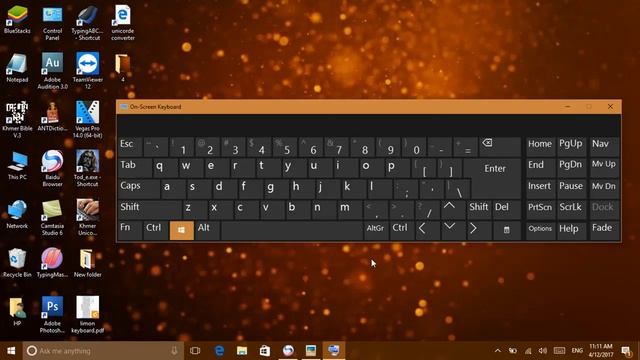Toggle the left Shift key

[149, 209]
